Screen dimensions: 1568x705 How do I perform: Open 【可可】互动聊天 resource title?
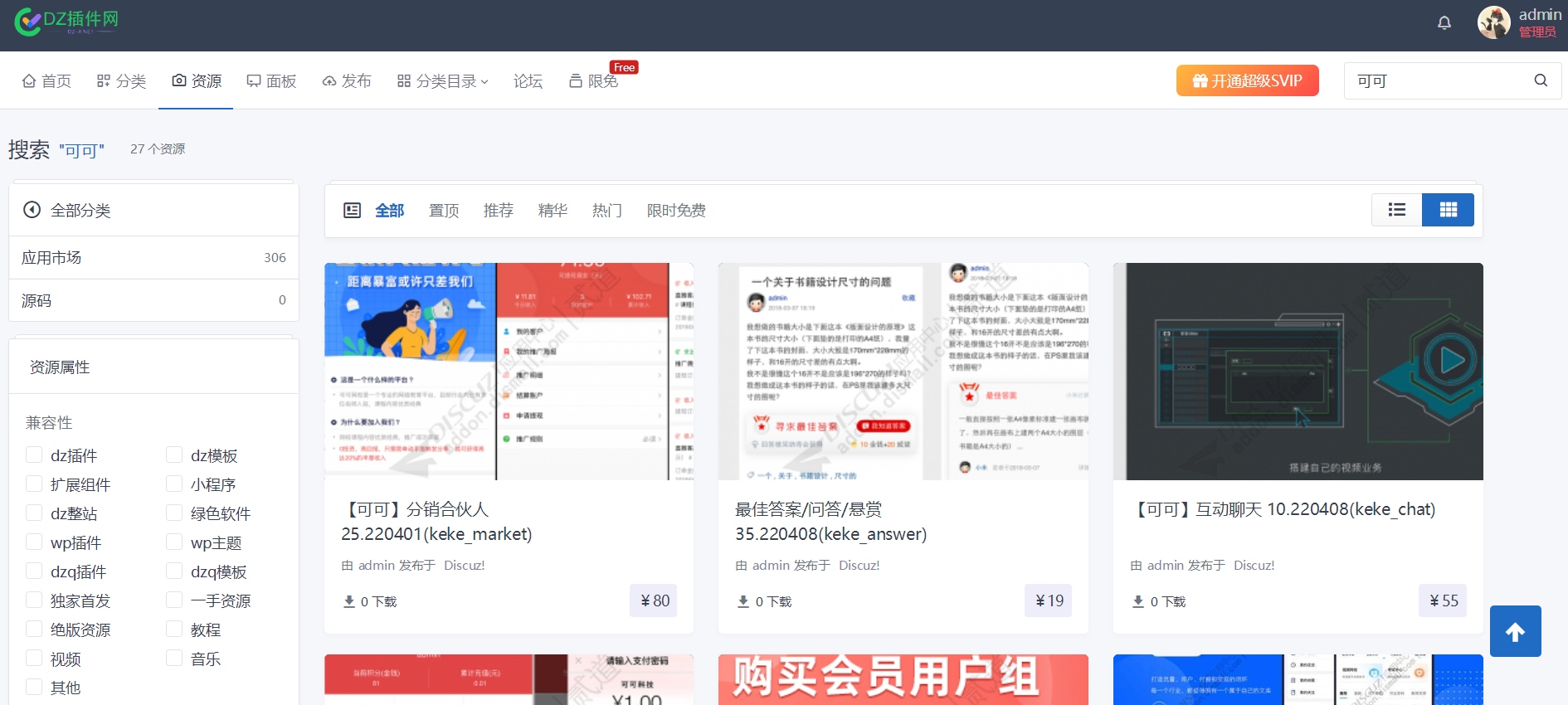coord(1283,509)
